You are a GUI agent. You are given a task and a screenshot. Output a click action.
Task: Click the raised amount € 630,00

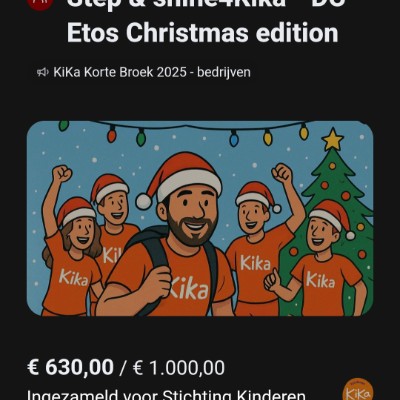pyautogui.click(x=70, y=368)
